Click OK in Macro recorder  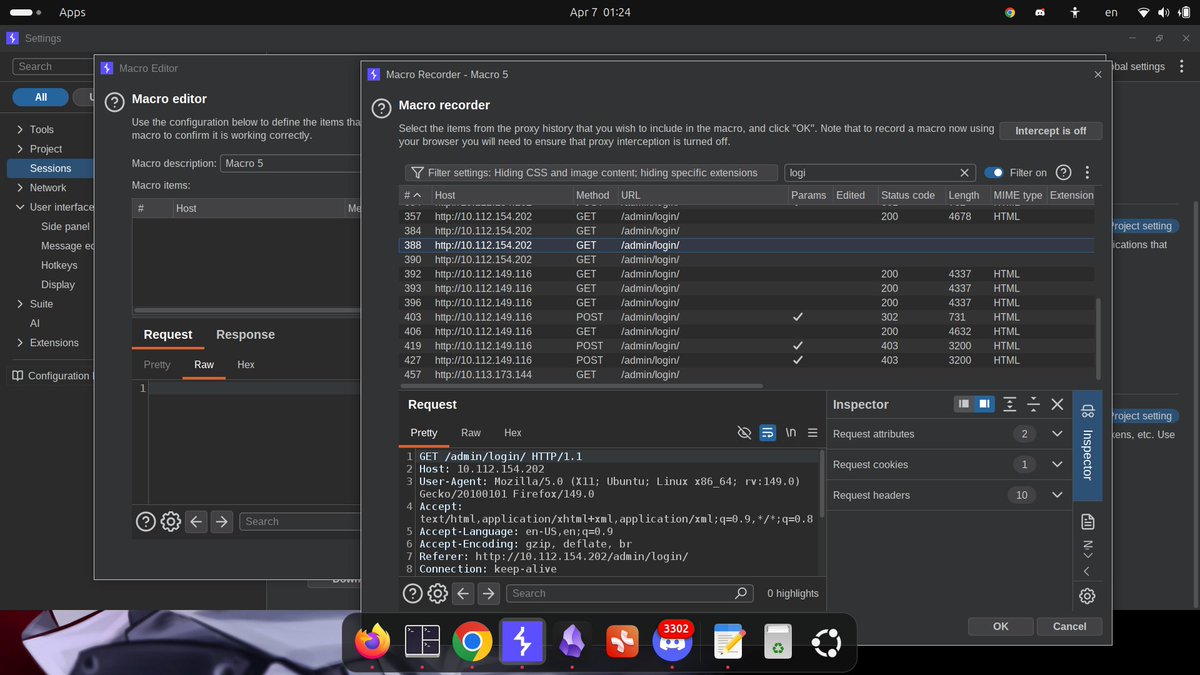1001,626
